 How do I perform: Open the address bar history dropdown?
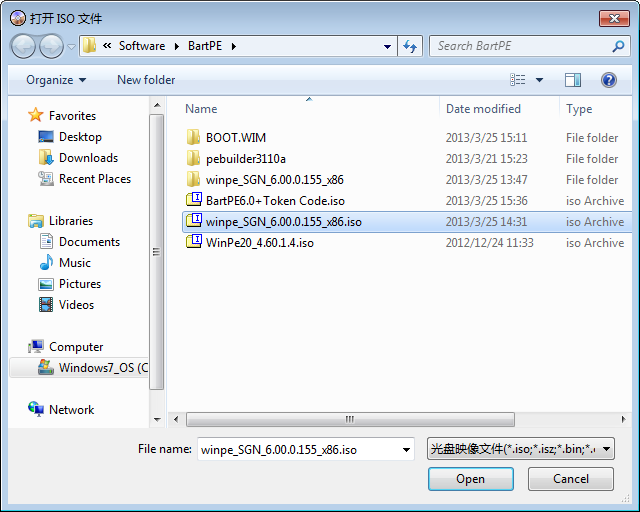(388, 46)
